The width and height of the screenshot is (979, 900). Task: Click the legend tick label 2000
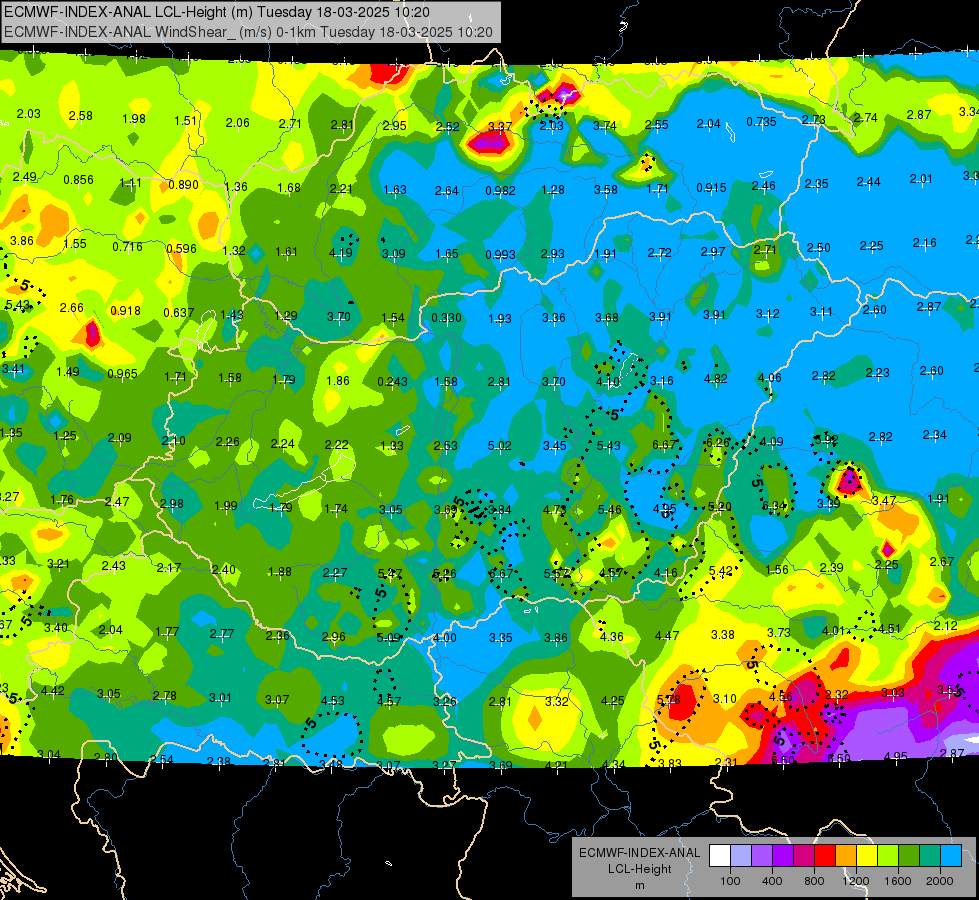coord(939,881)
